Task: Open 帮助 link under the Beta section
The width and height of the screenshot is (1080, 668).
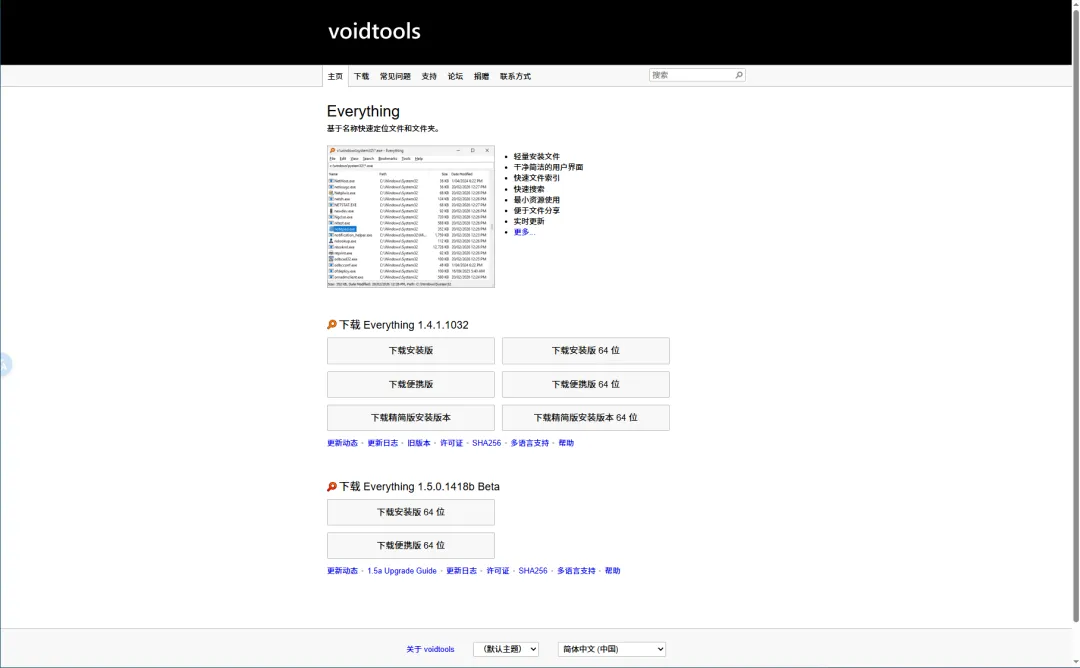Action: click(612, 571)
